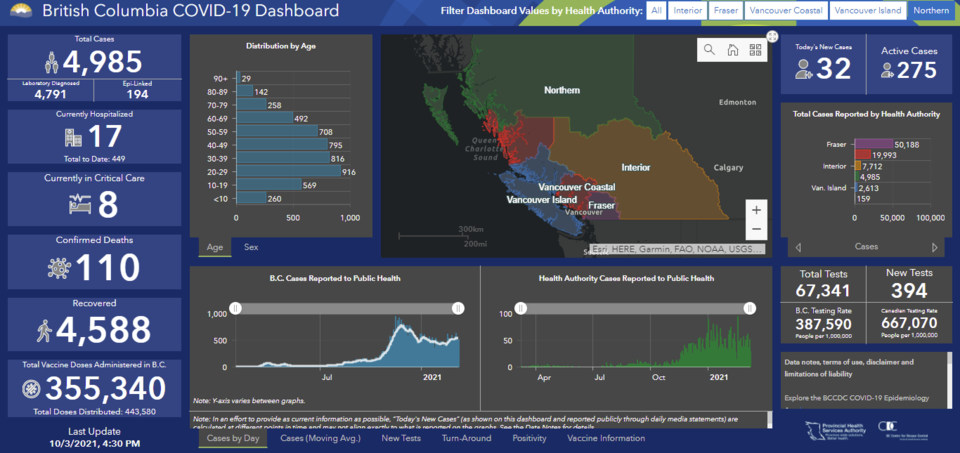Click the Total Tests 67,341 value
This screenshot has height=453, width=960.
(823, 290)
